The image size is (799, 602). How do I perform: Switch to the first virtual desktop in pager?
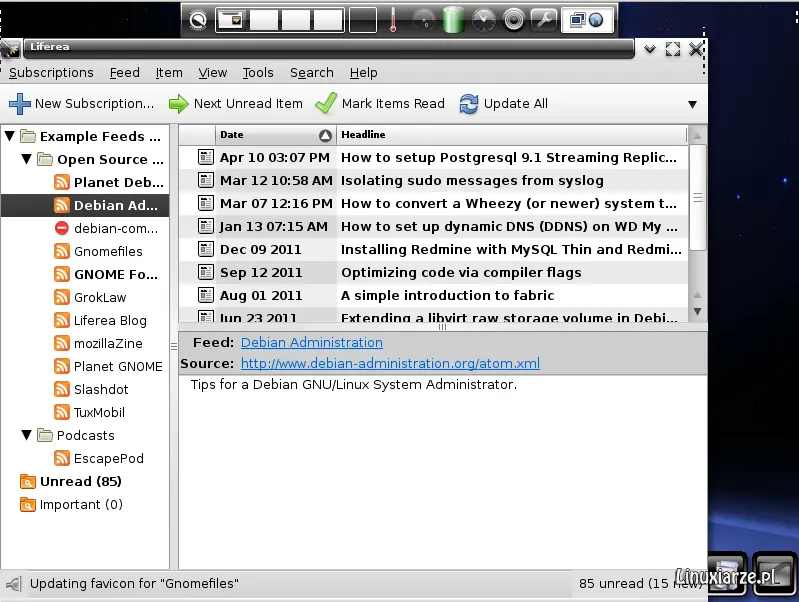pyautogui.click(x=232, y=20)
